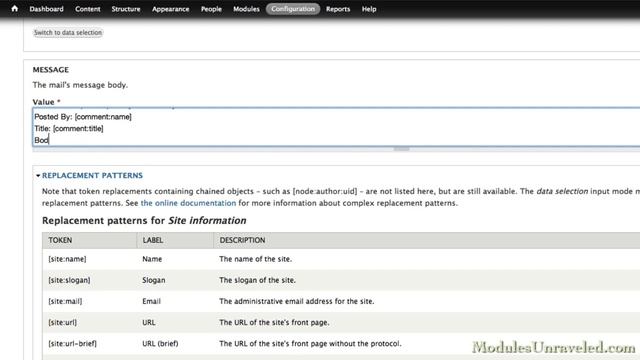This screenshot has width=640, height=360.
Task: Click 'The name of the site.' description
Action: click(256, 259)
